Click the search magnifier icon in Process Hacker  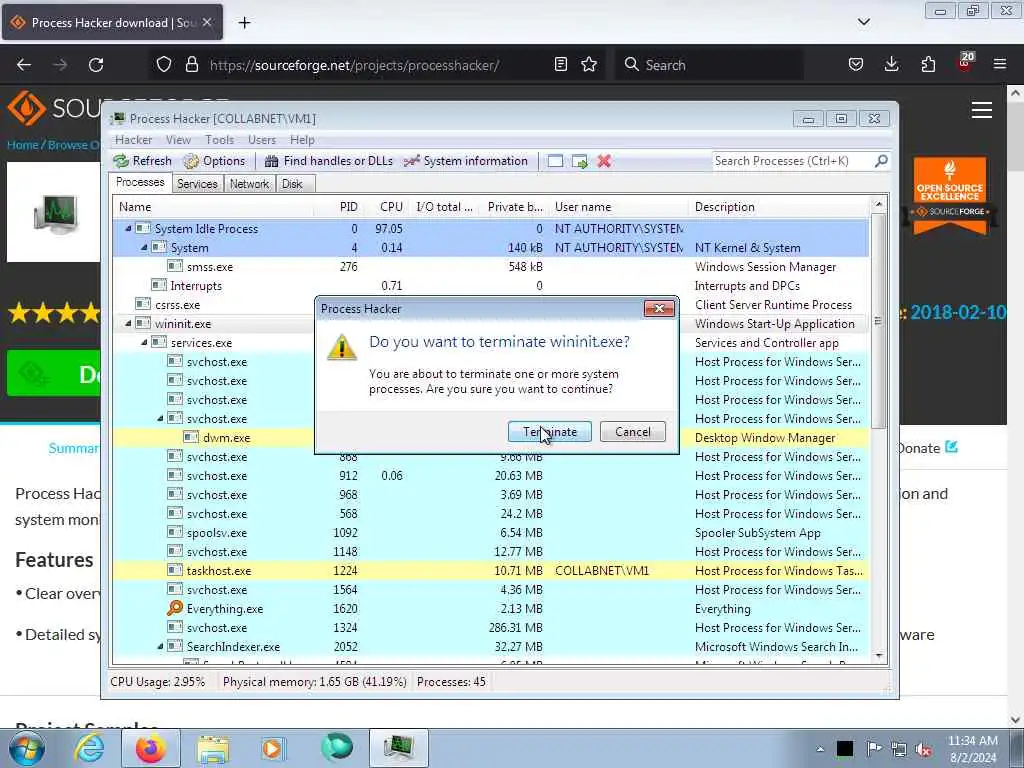(880, 161)
